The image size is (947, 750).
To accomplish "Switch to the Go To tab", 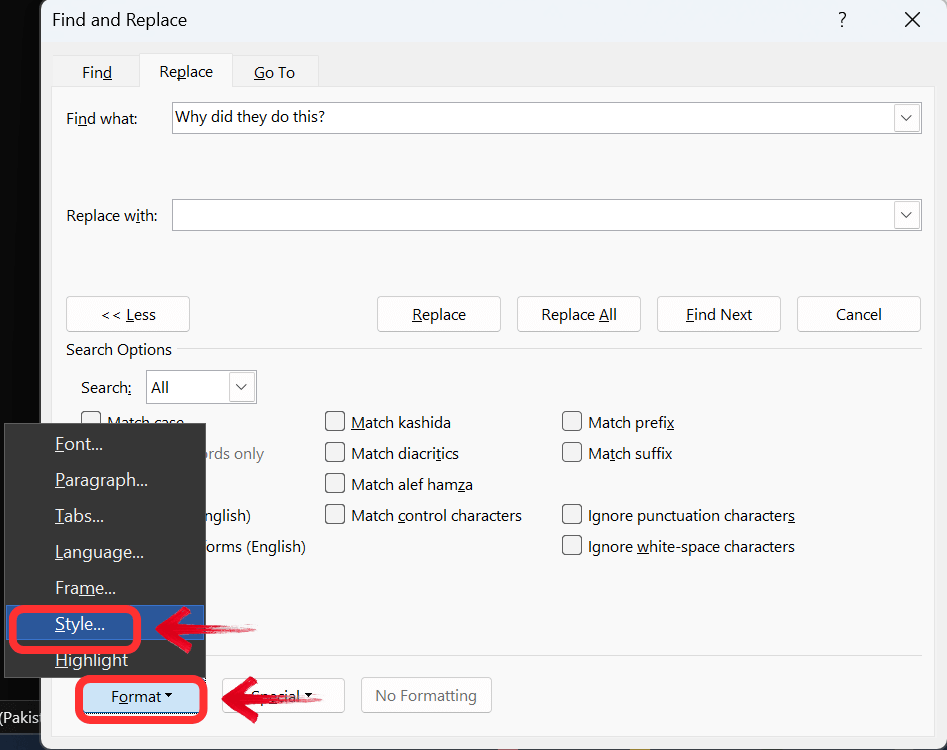I will [274, 71].
